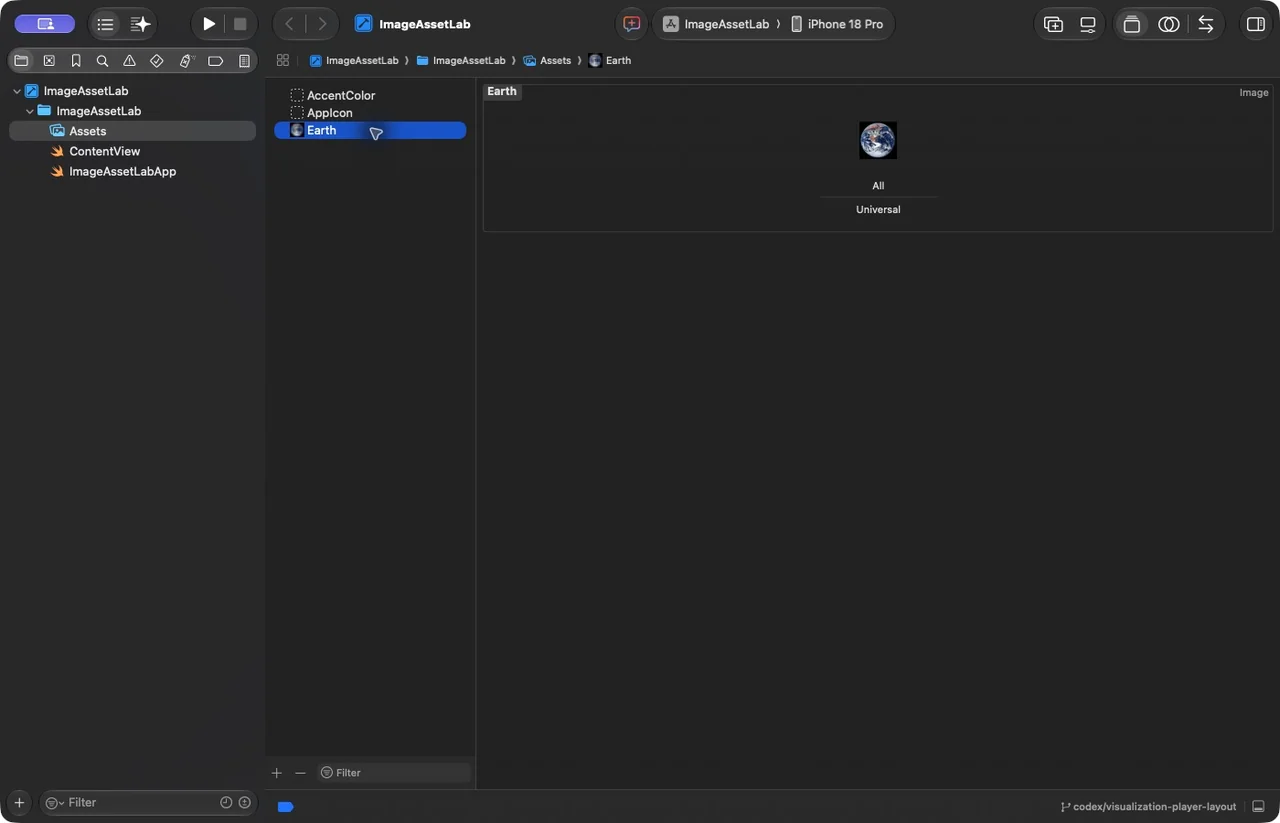
Task: Go back with the left navigation arrow
Action: click(x=289, y=24)
